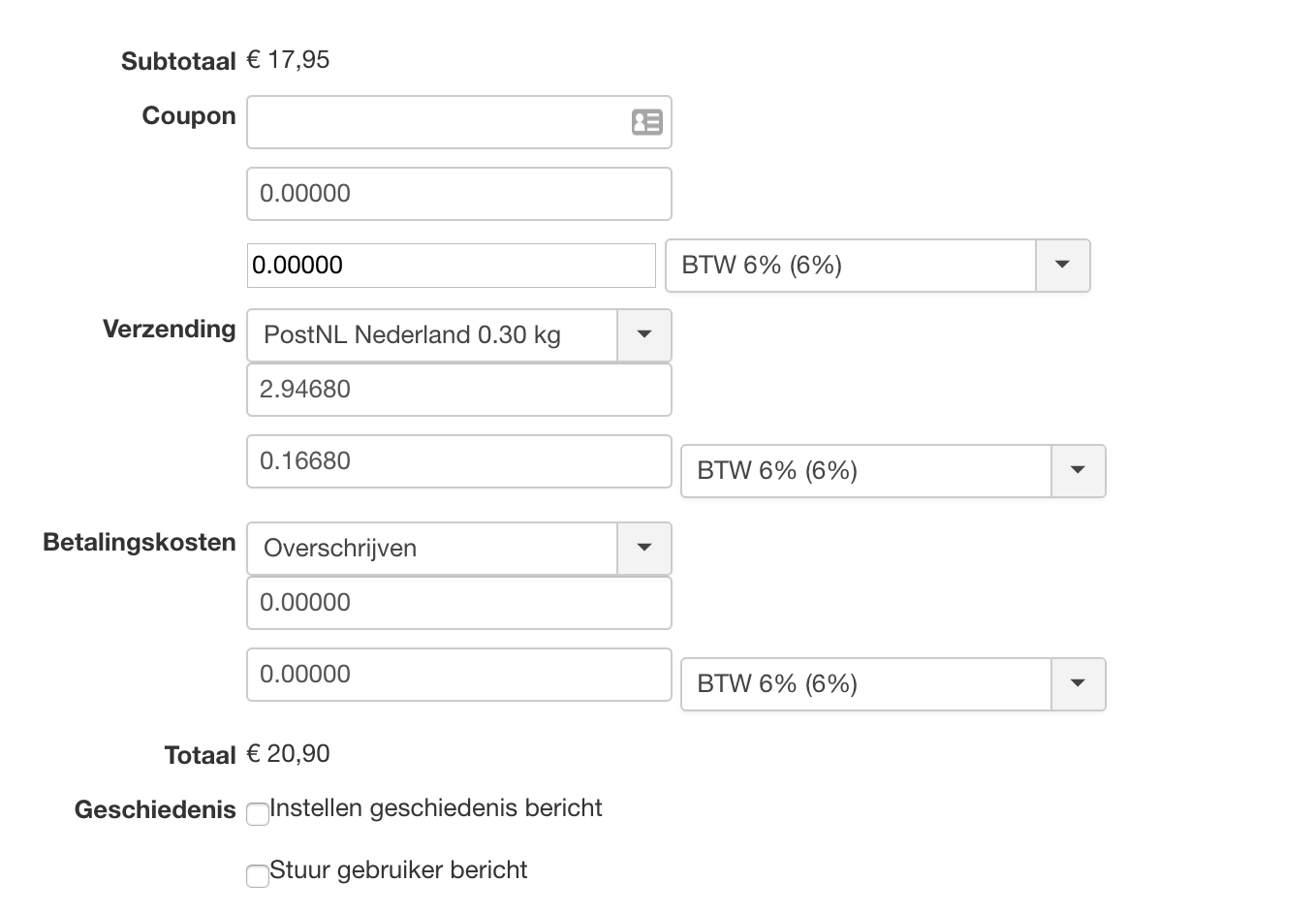1316x915 pixels.
Task: Open coupon BTW 6% tax dropdown
Action: pos(1062,266)
